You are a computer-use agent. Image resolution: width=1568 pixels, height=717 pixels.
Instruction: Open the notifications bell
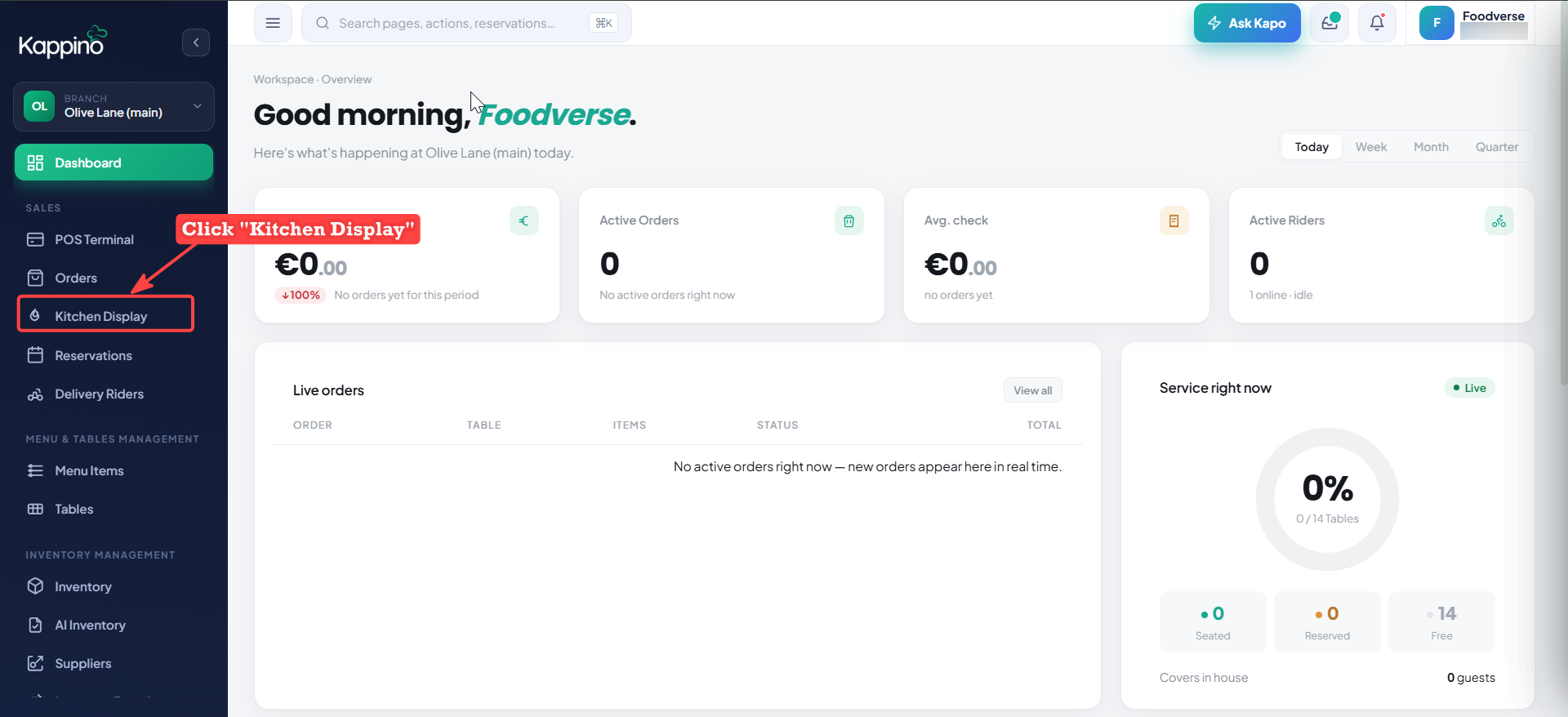(x=1377, y=23)
